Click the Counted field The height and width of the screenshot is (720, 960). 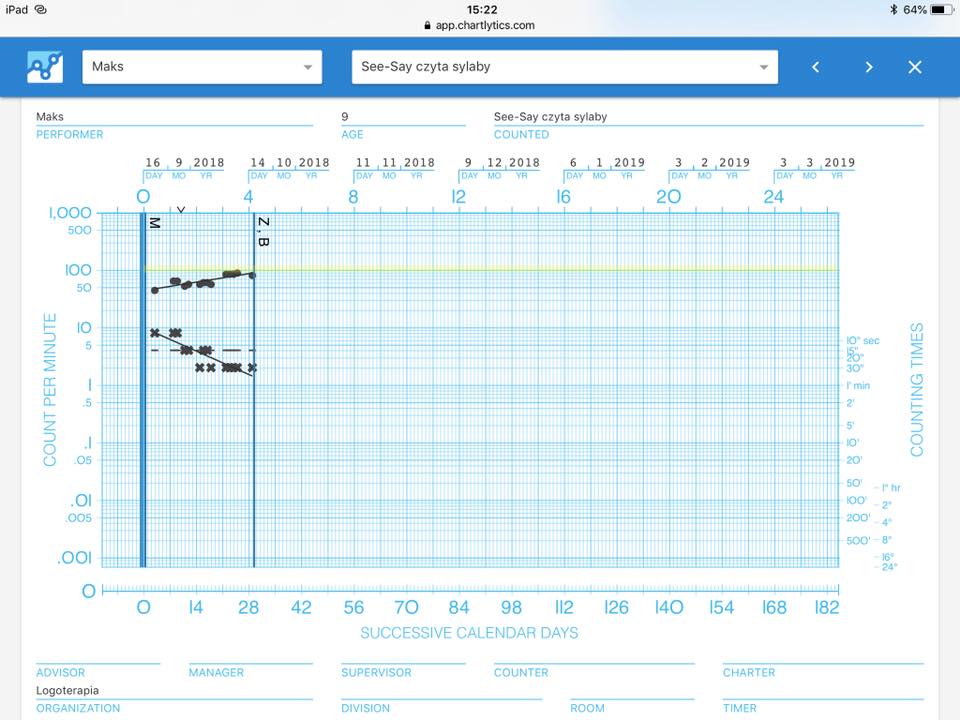707,117
